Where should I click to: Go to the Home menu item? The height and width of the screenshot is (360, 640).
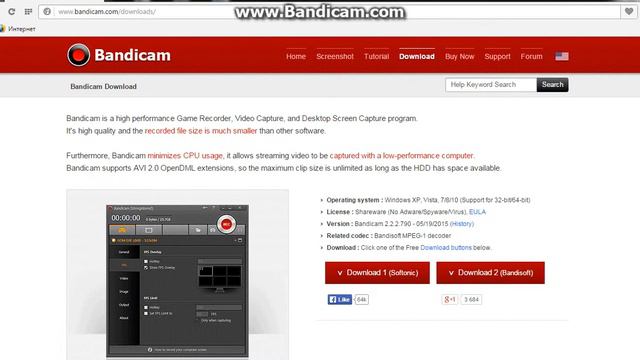tap(296, 56)
